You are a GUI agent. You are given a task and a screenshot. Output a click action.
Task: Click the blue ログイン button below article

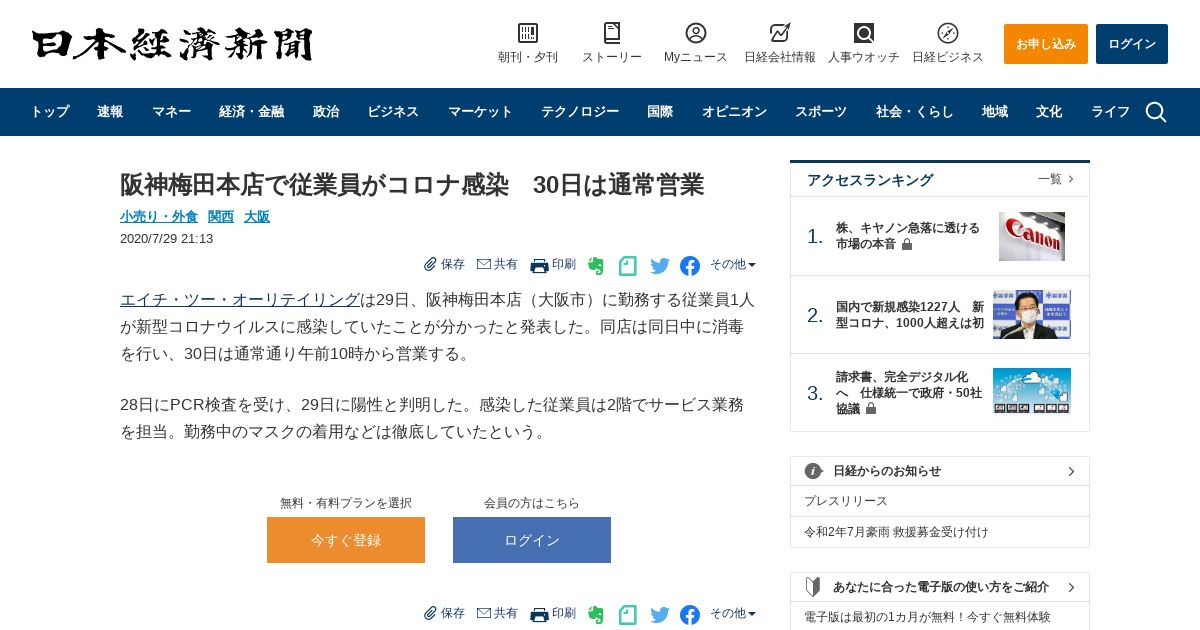click(532, 540)
